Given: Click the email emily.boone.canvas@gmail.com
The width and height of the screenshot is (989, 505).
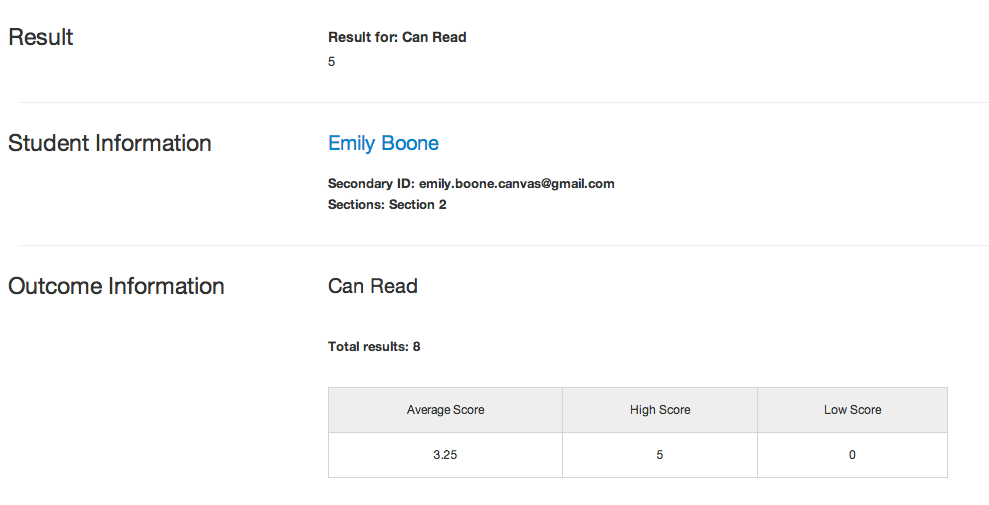Looking at the screenshot, I should [517, 183].
